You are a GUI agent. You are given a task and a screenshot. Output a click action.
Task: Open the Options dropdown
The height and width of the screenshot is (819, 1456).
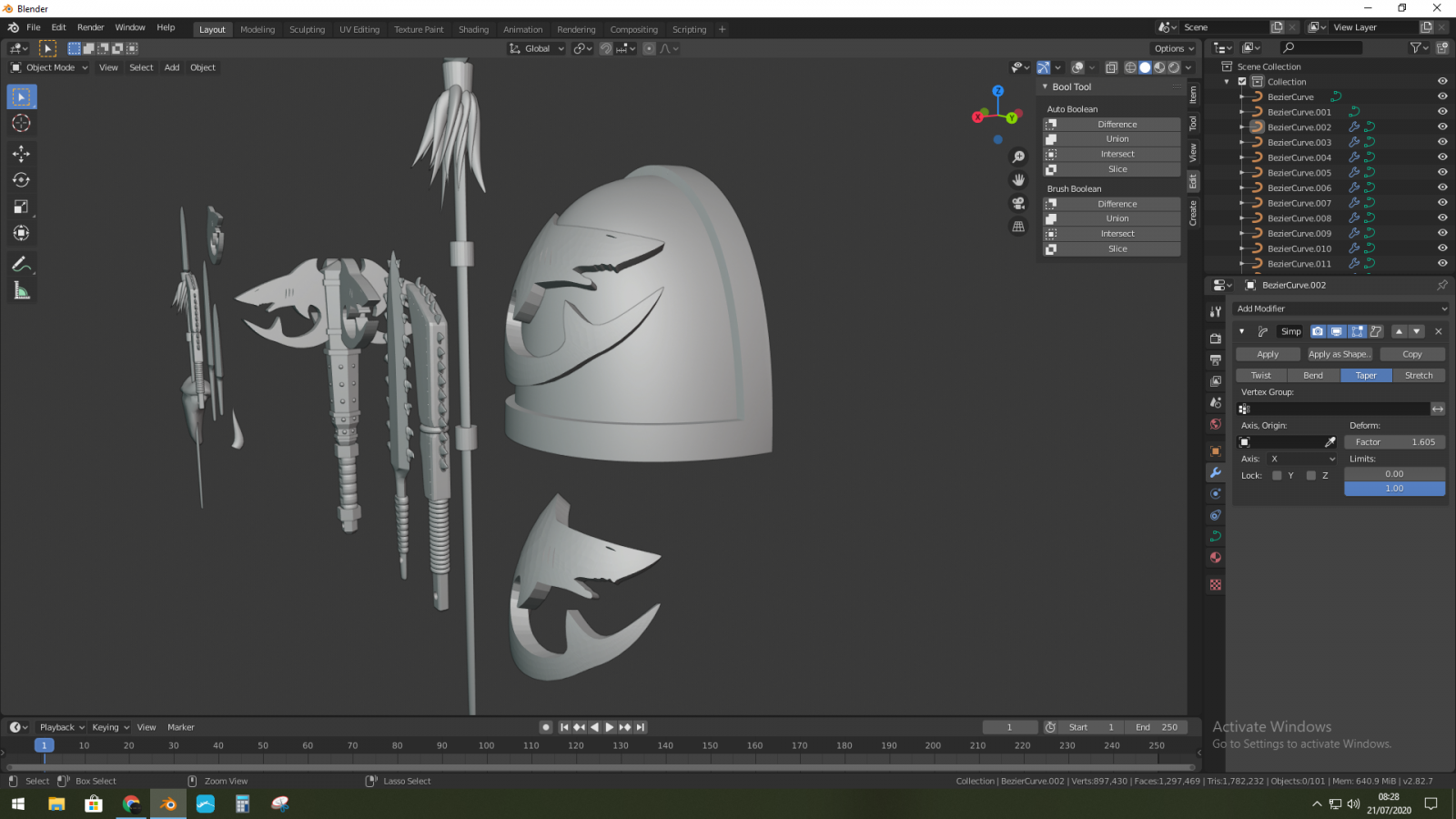[1173, 48]
